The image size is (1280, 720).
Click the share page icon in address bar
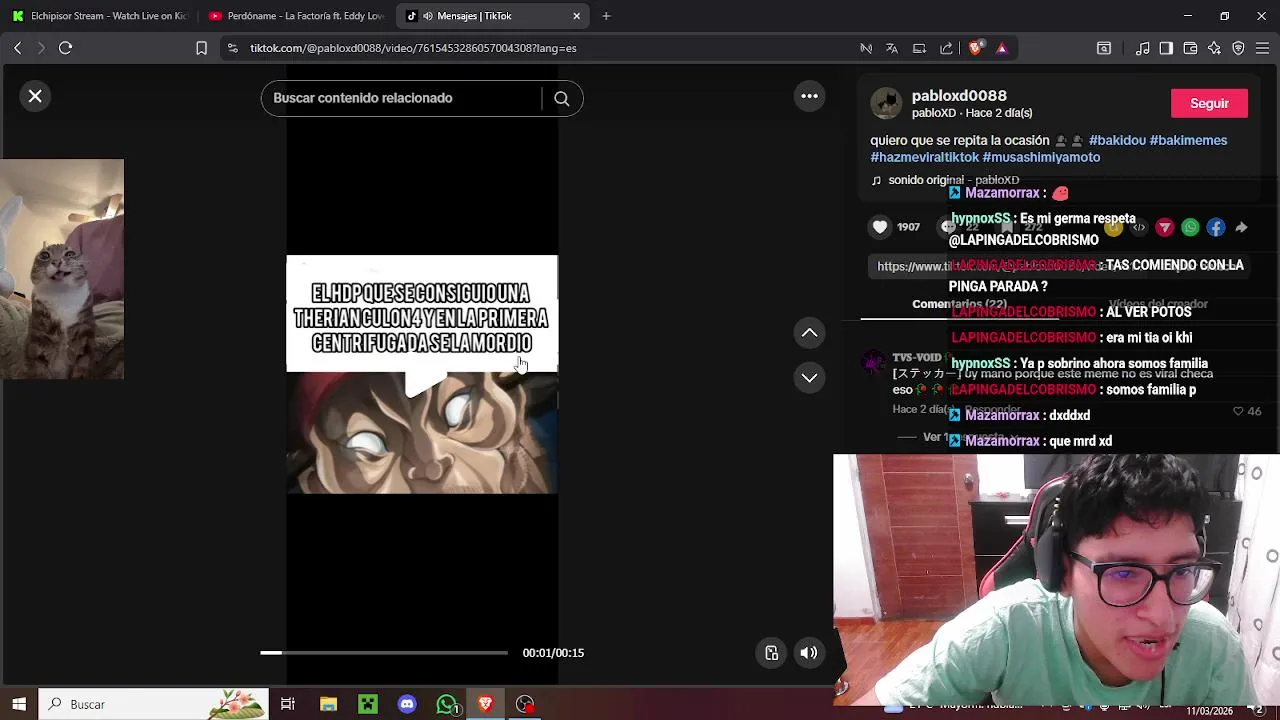point(946,48)
